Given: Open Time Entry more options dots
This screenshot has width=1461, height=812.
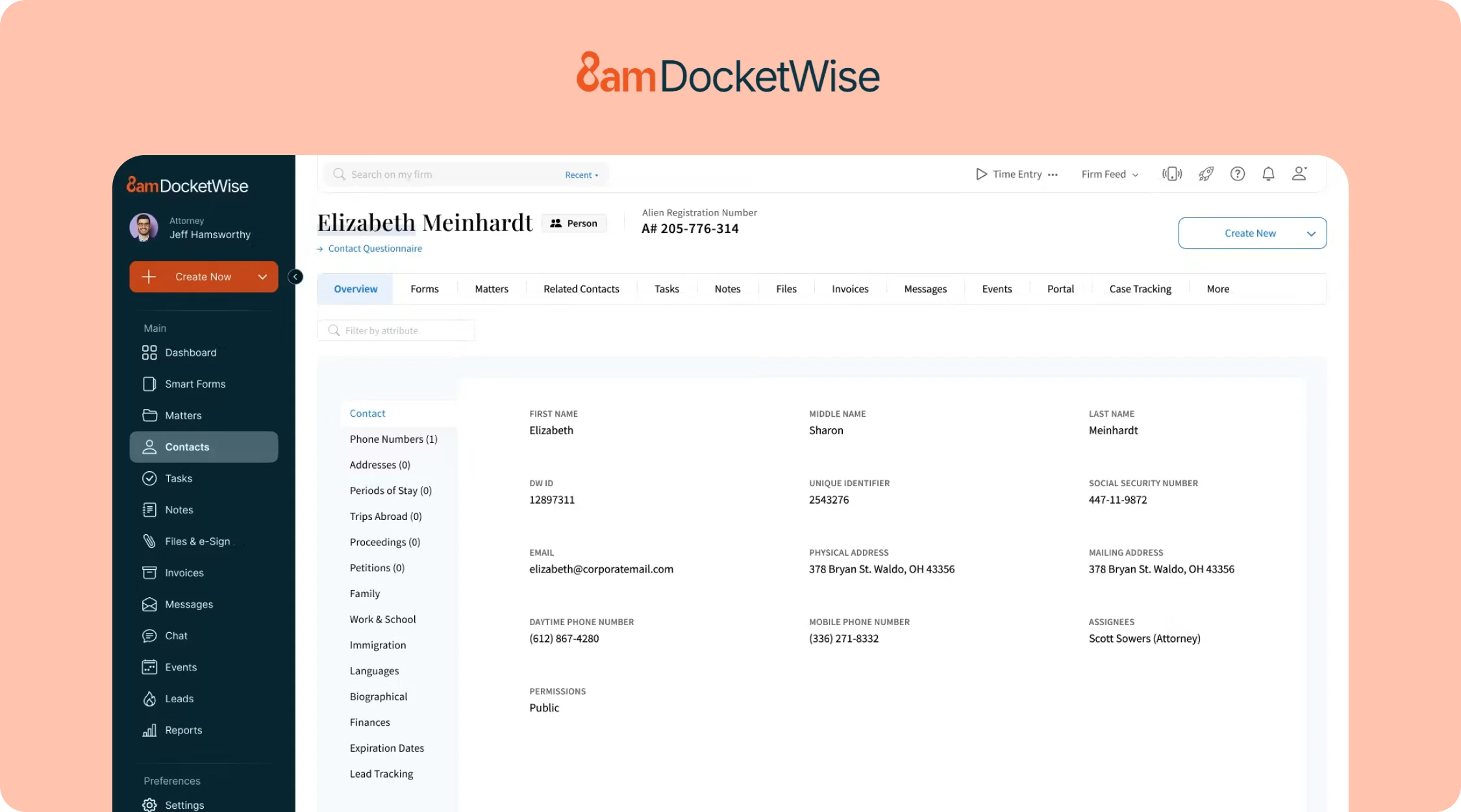Looking at the screenshot, I should (1053, 175).
